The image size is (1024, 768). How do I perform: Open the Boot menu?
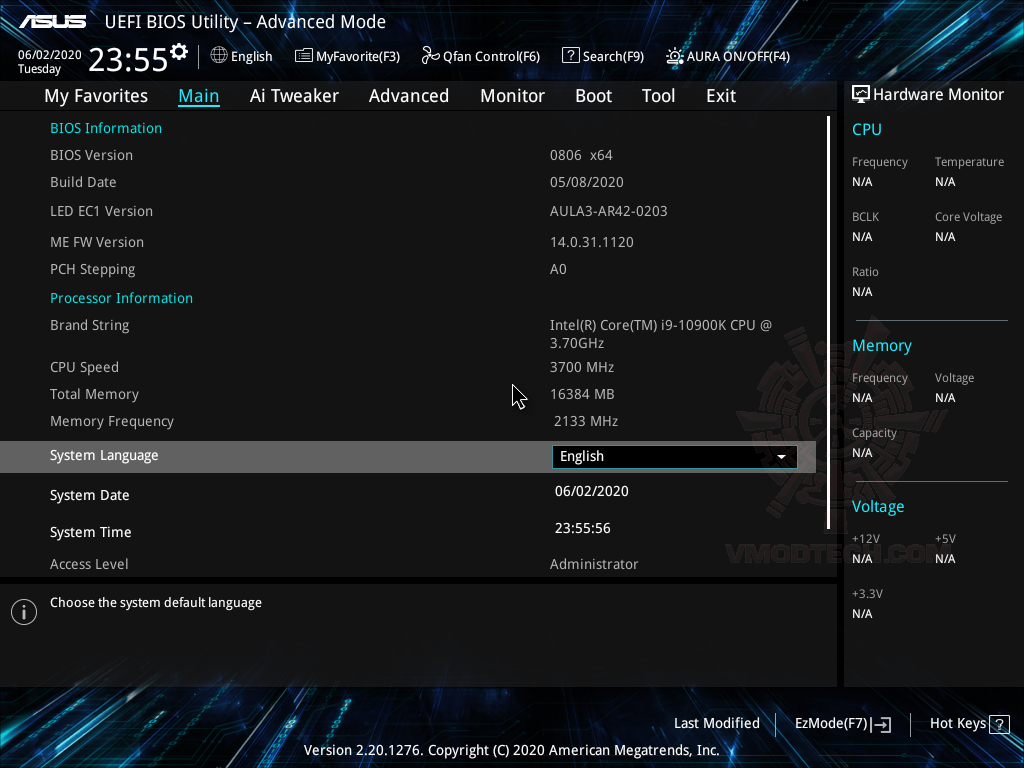[x=593, y=95]
